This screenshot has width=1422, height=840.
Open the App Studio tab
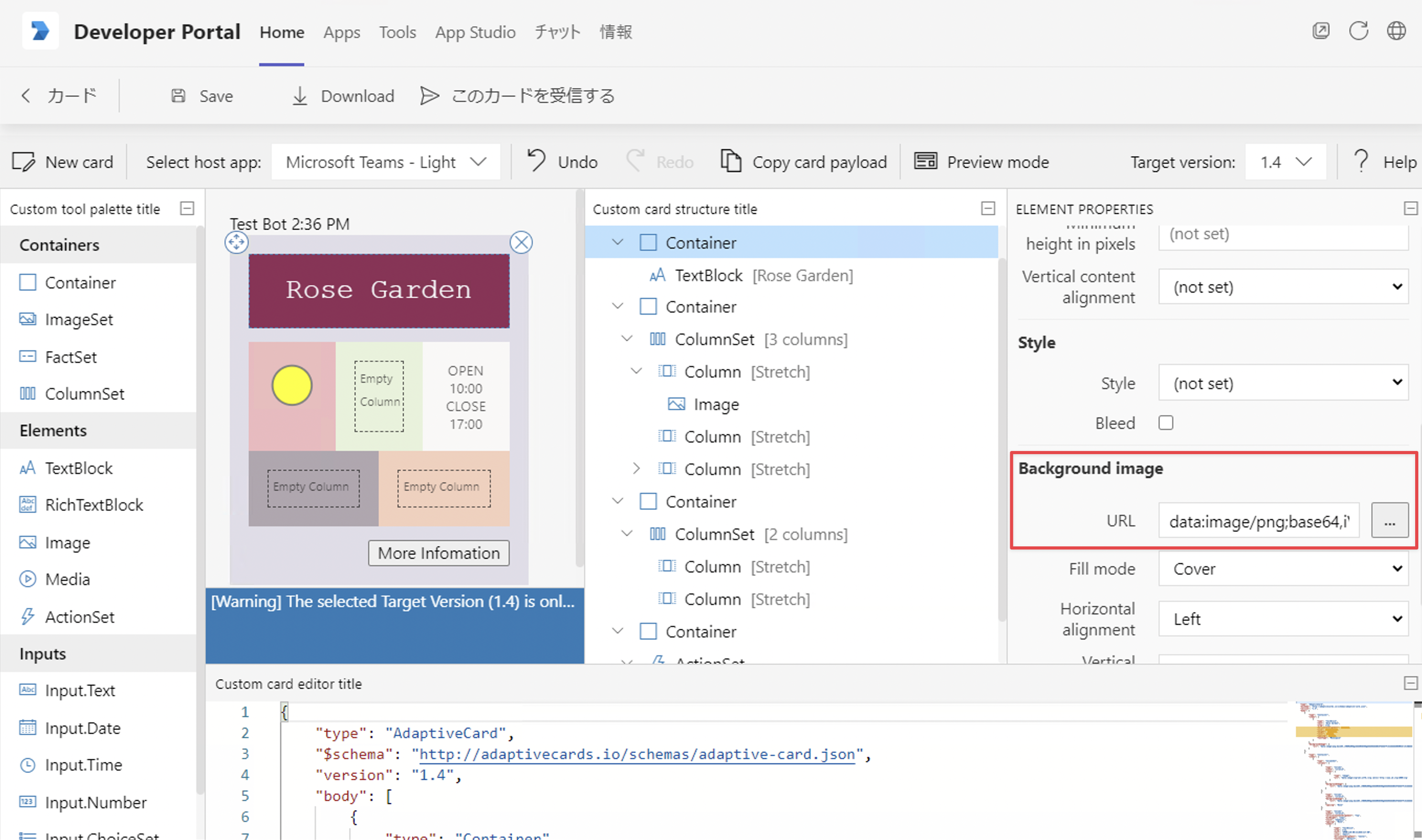pos(476,33)
